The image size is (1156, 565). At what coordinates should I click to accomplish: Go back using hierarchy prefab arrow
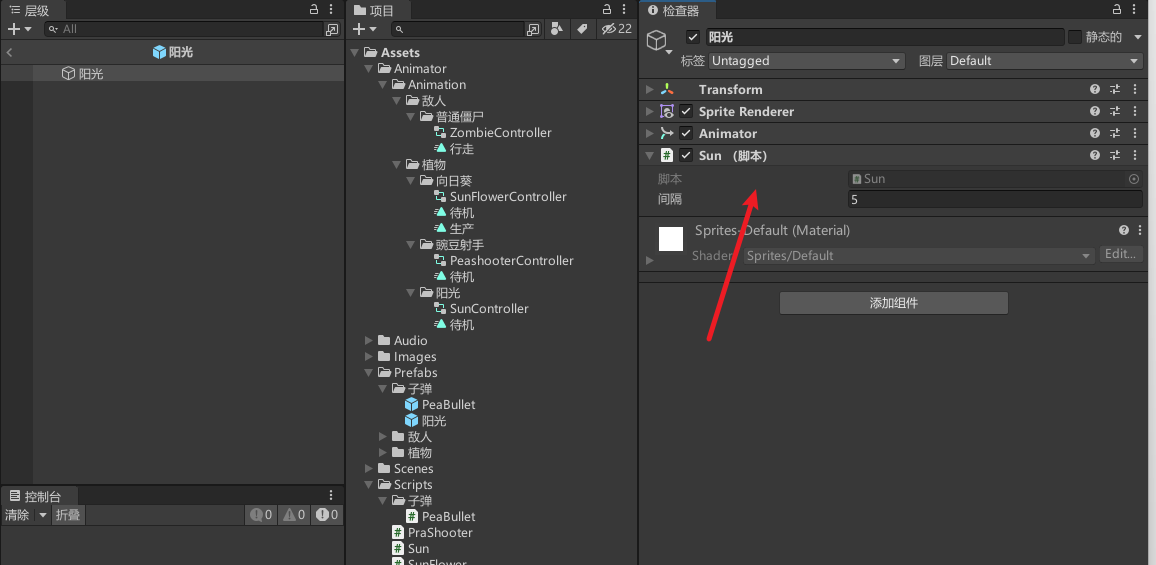click(10, 52)
